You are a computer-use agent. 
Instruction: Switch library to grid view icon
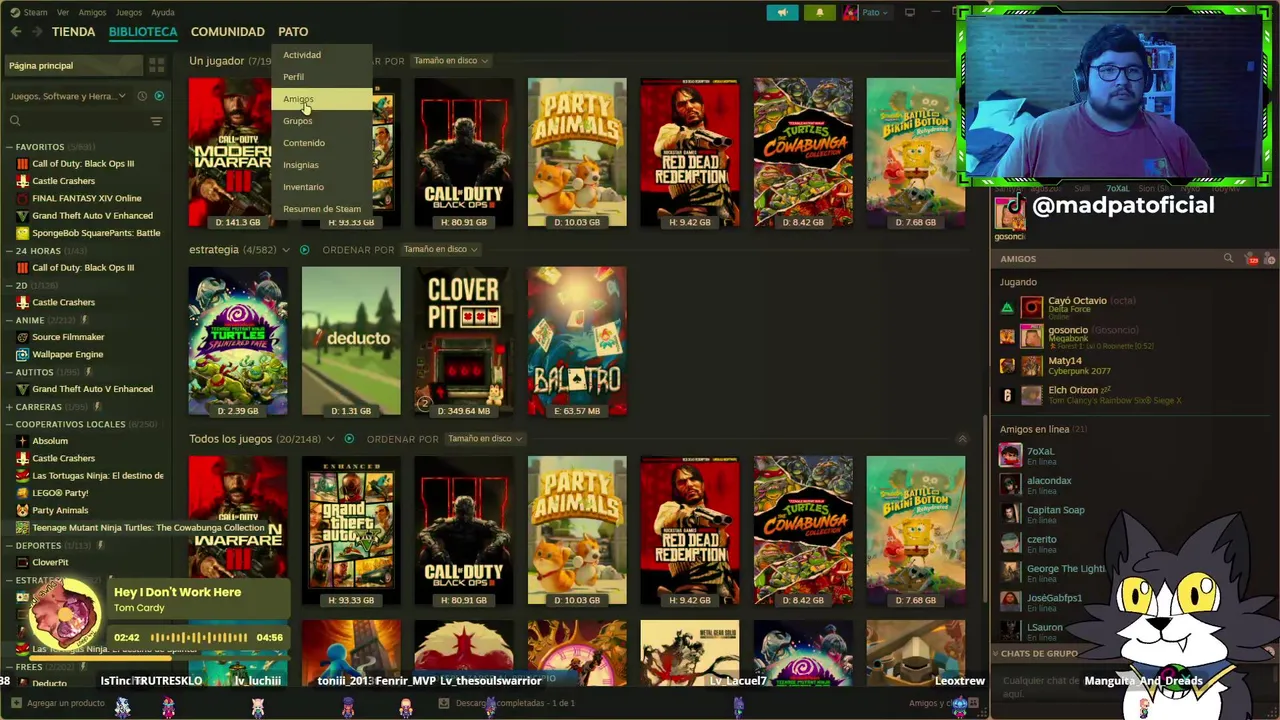156,65
